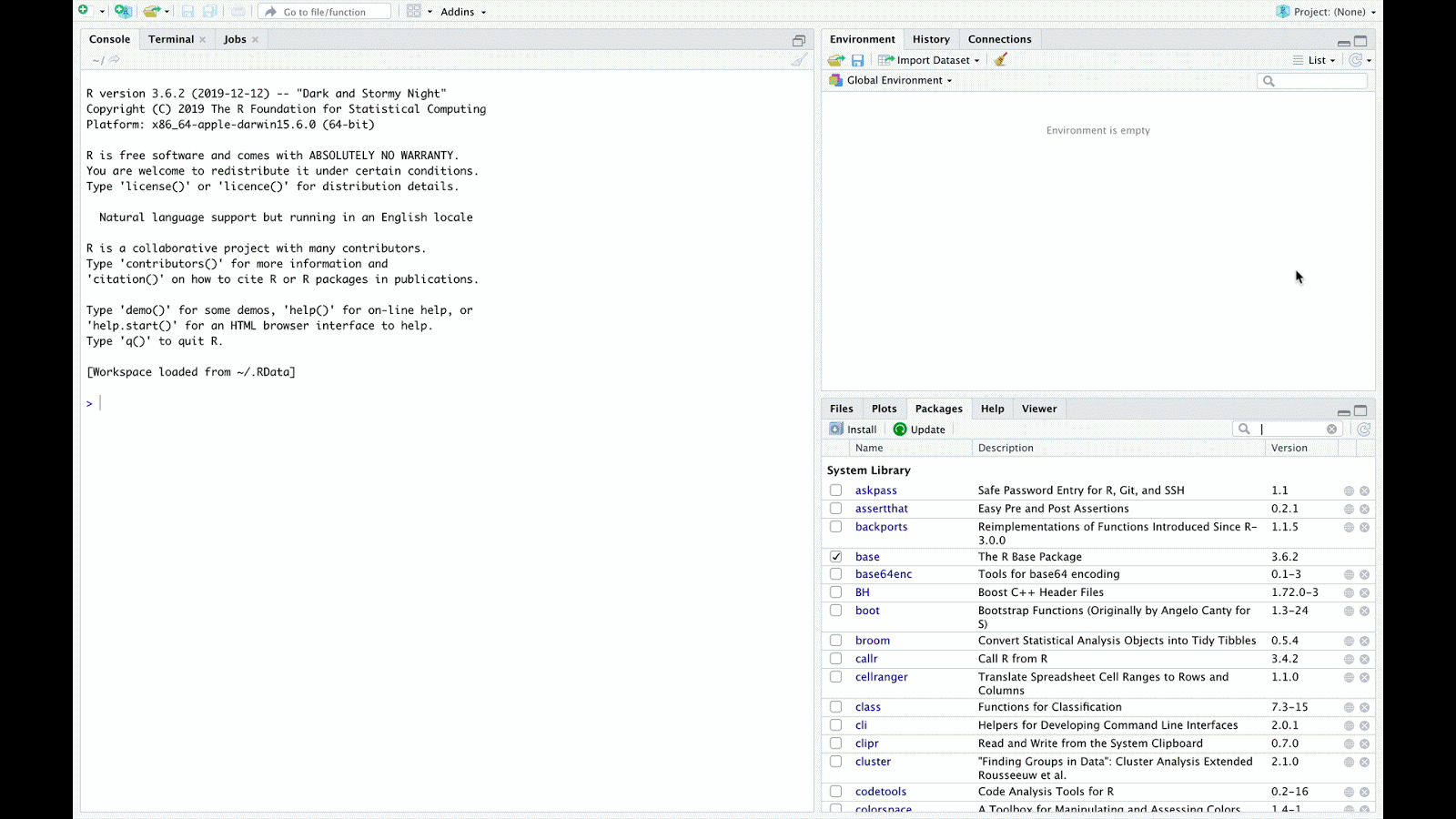Click the remove icon for cli package
Image resolution: width=1456 pixels, height=819 pixels.
point(1364,726)
